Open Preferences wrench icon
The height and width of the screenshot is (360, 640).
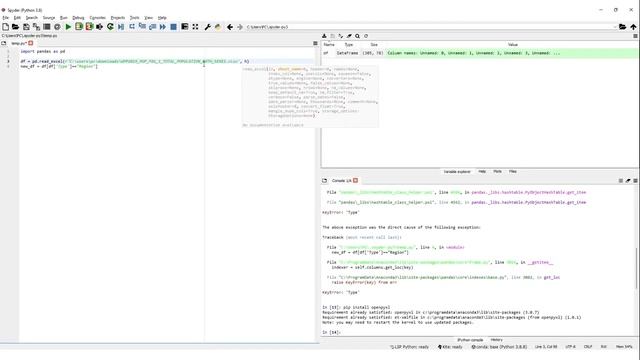click(x=207, y=27)
